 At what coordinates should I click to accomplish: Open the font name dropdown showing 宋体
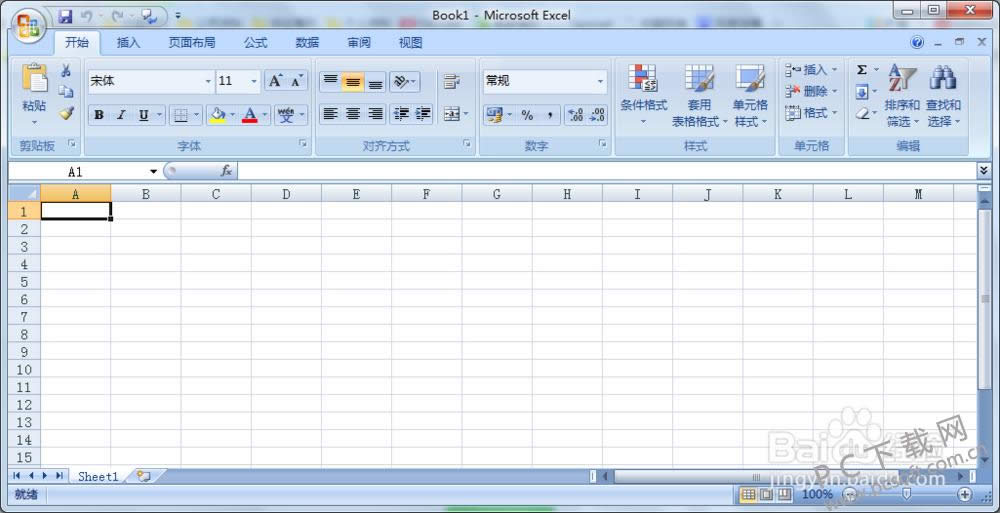click(208, 81)
